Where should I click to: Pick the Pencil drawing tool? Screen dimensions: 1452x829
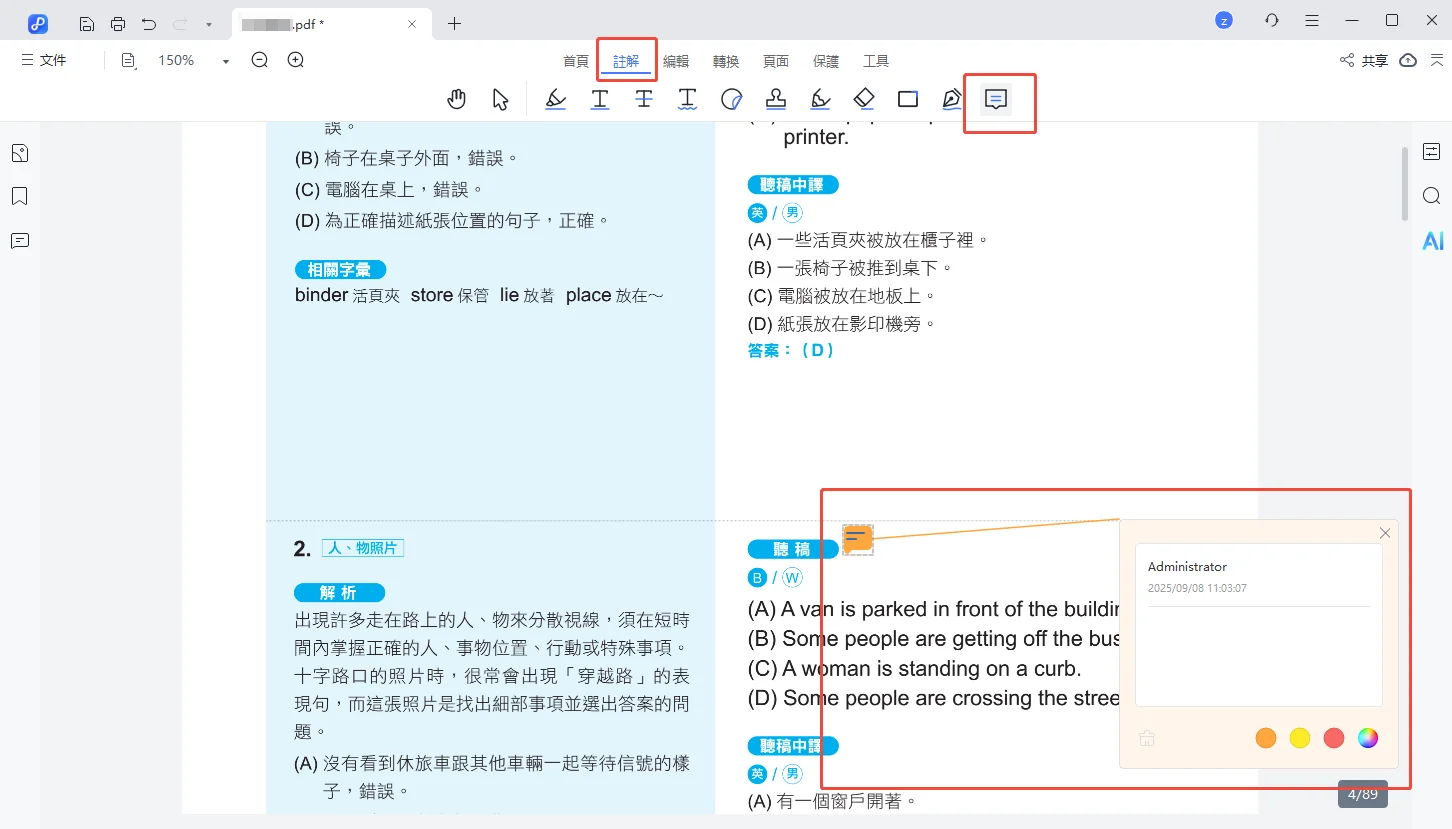pyautogui.click(x=819, y=98)
